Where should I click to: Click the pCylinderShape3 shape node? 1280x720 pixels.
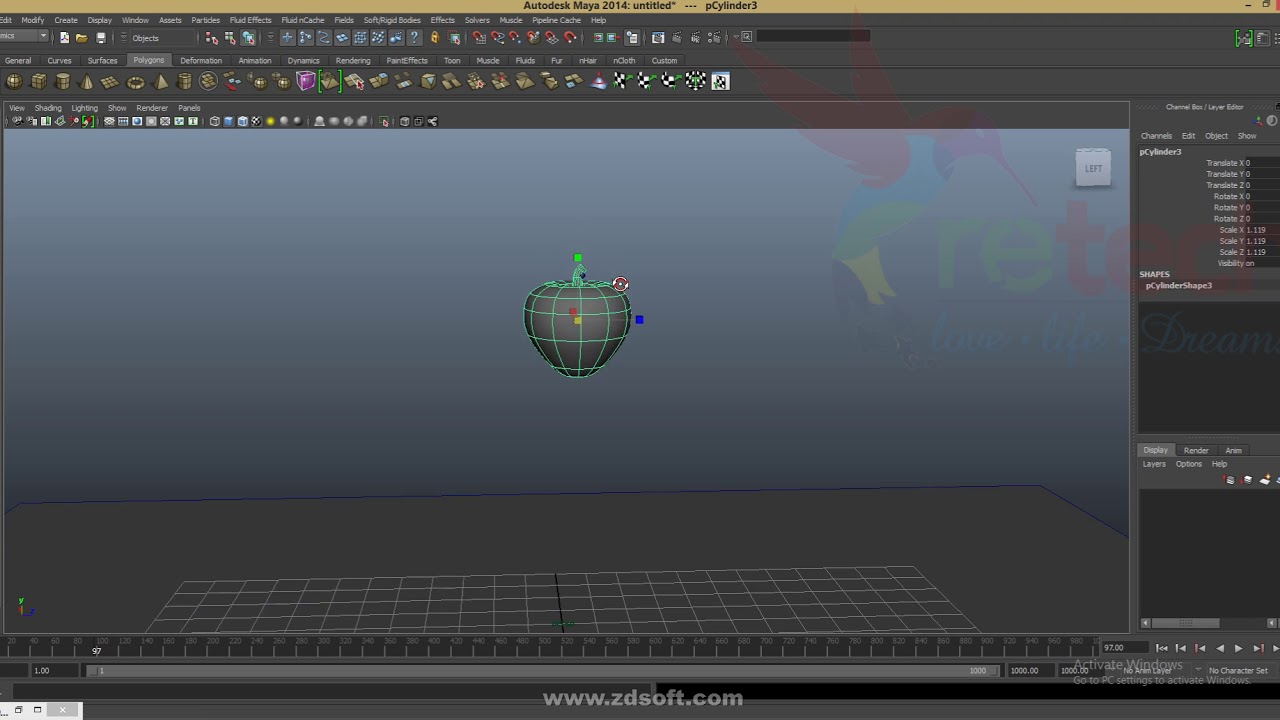(x=1179, y=286)
